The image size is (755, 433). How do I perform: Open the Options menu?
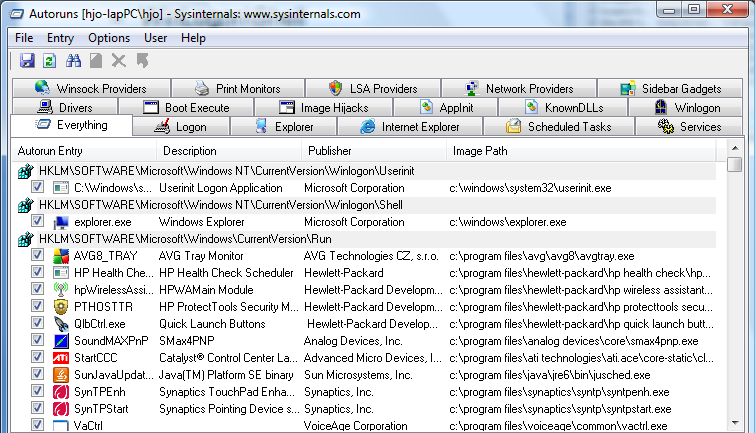coord(109,38)
